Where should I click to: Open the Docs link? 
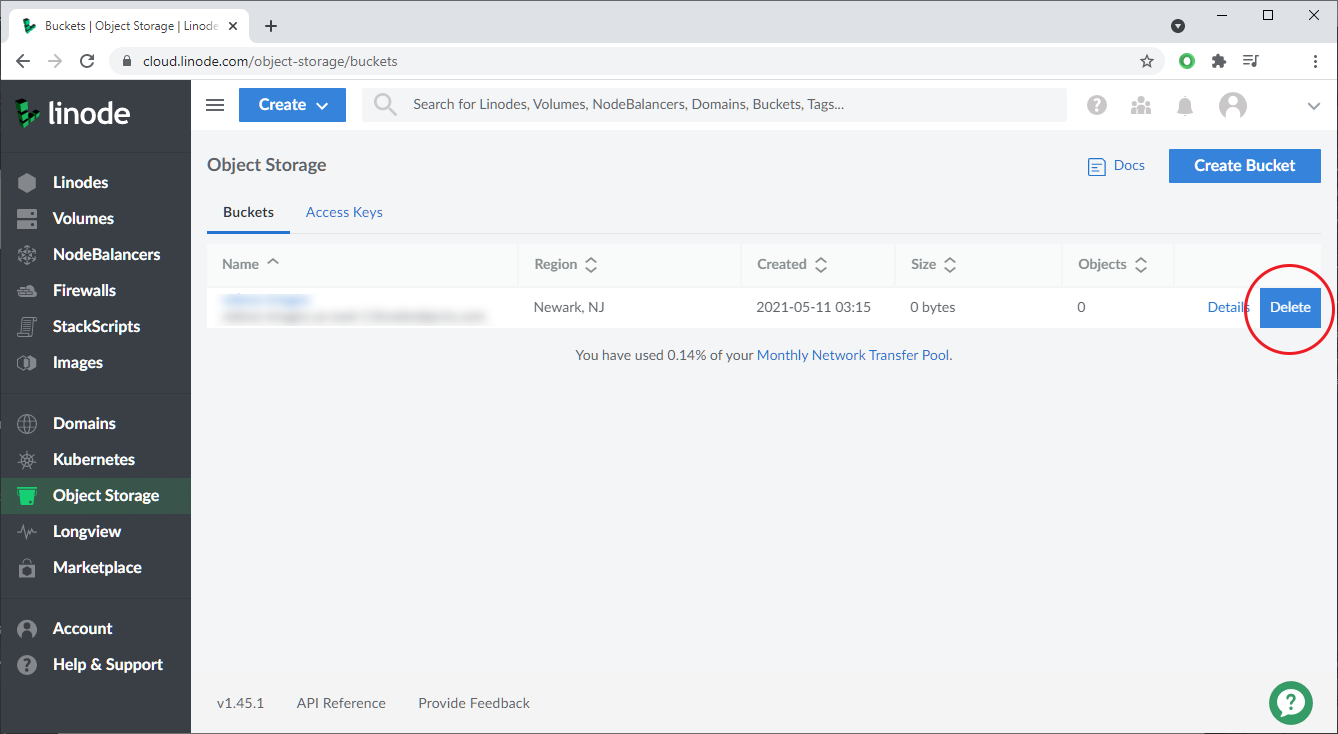pos(1116,166)
